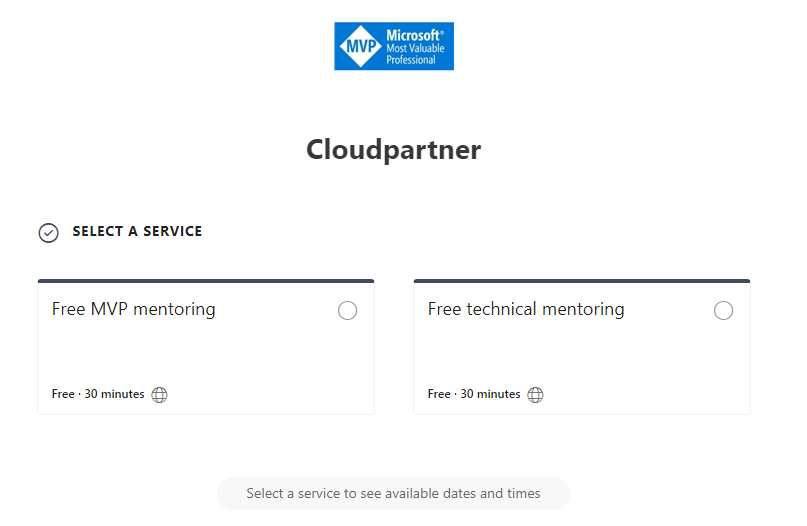Select the Free MVP mentoring radio button
This screenshot has height=526, width=807.
click(347, 311)
